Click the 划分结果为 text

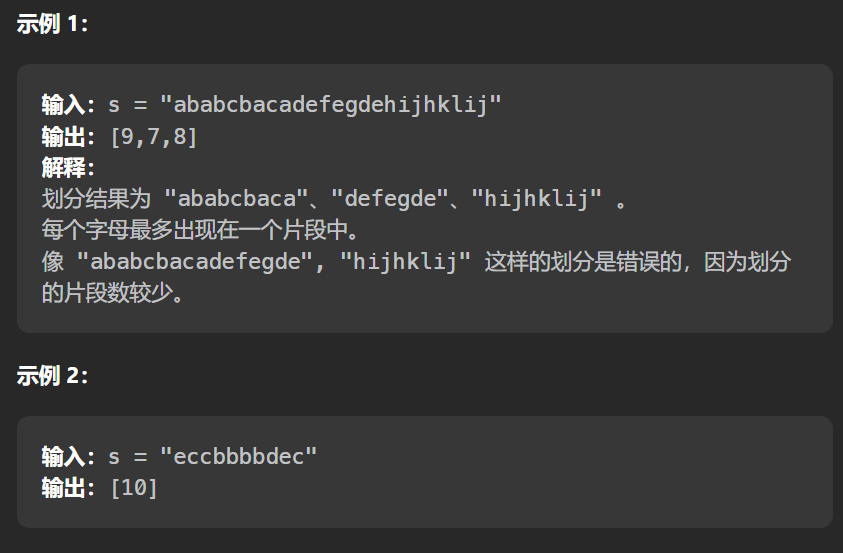96,198
